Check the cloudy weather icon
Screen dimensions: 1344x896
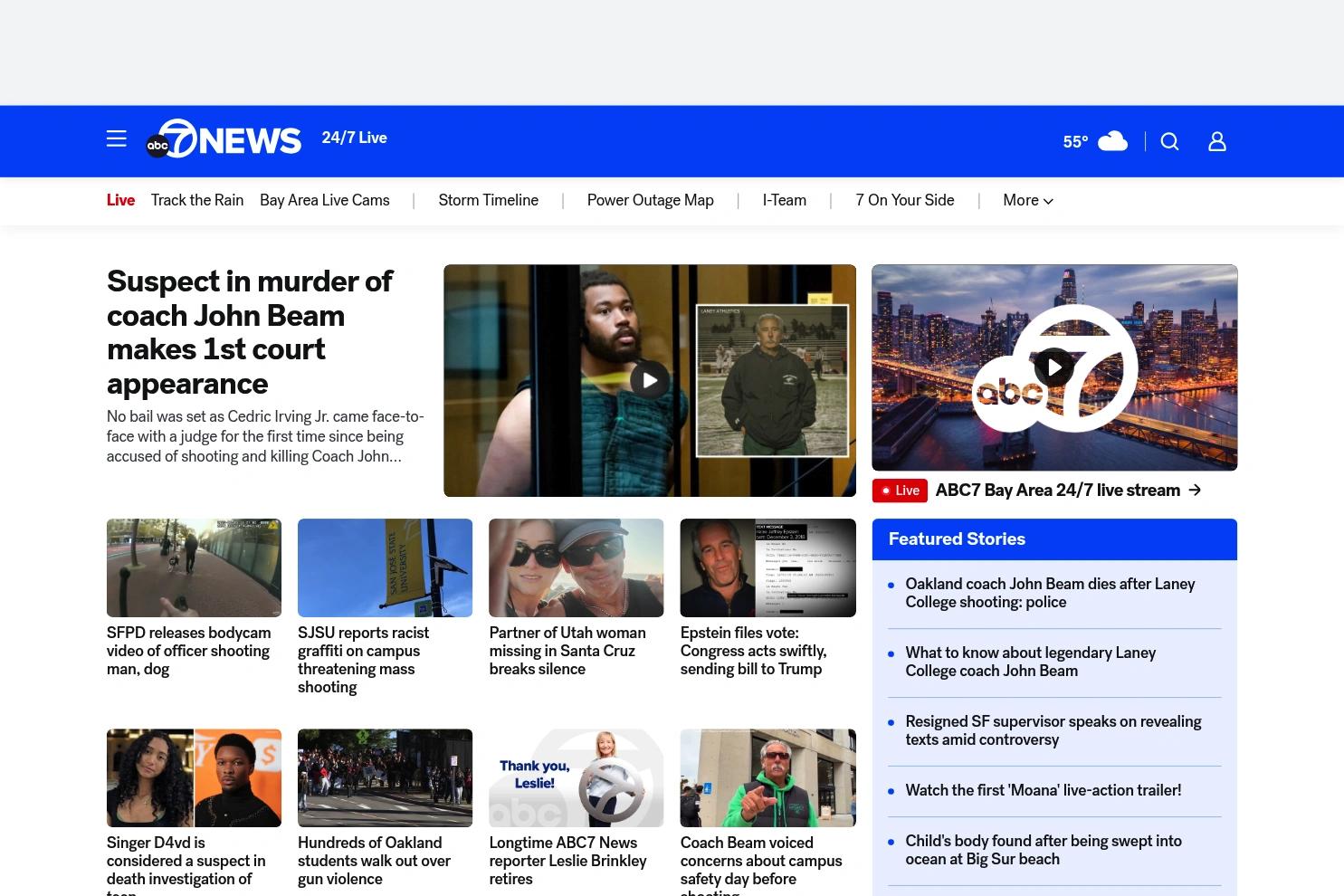[x=1112, y=141]
